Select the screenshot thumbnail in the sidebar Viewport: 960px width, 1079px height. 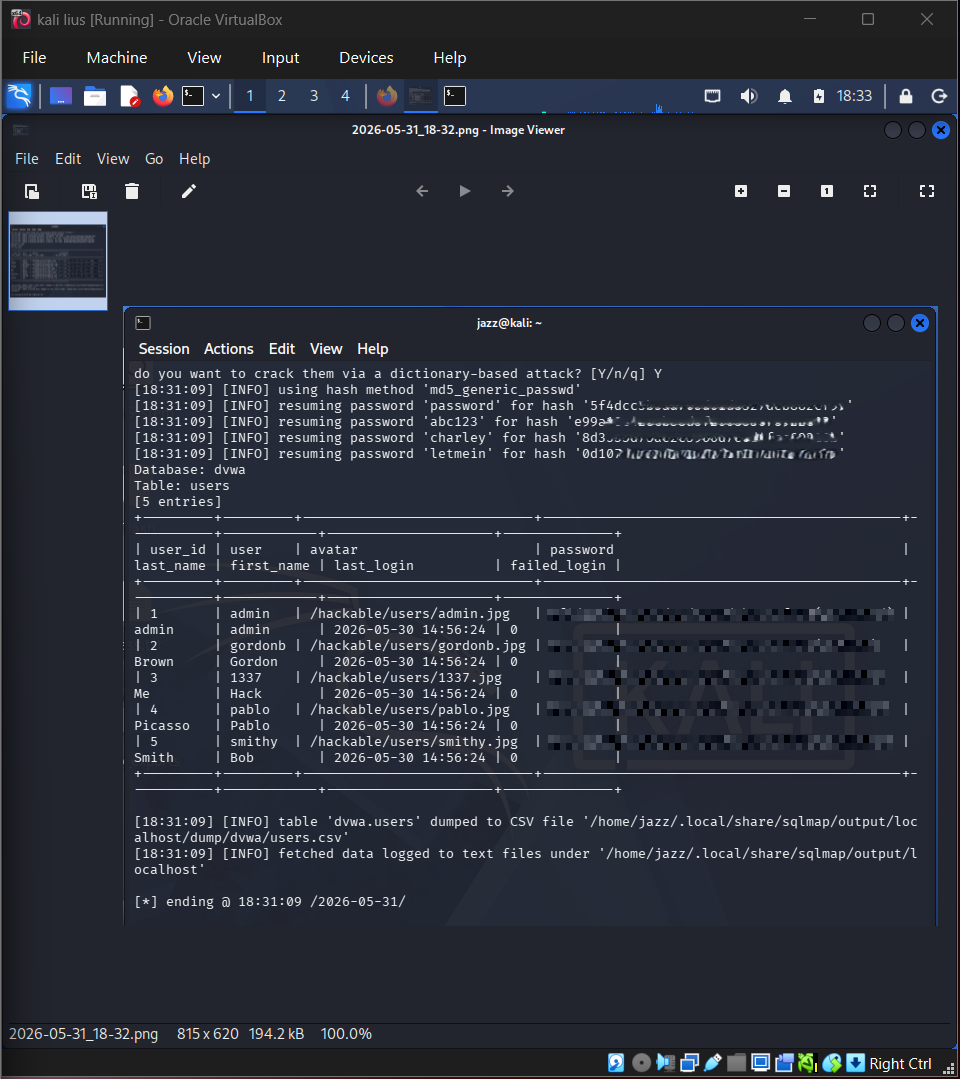pos(58,261)
